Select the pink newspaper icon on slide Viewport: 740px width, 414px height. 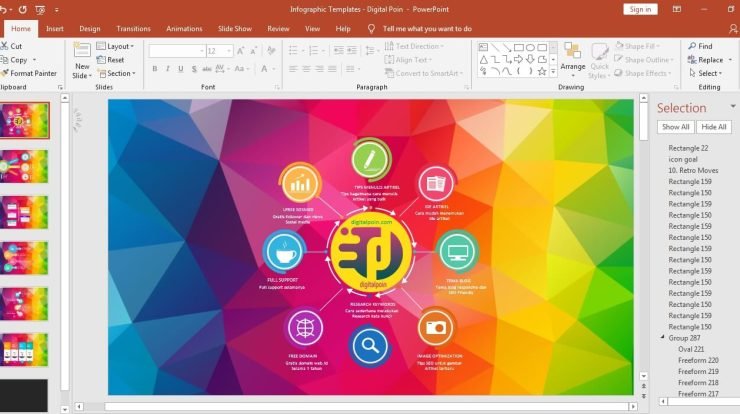(436, 183)
